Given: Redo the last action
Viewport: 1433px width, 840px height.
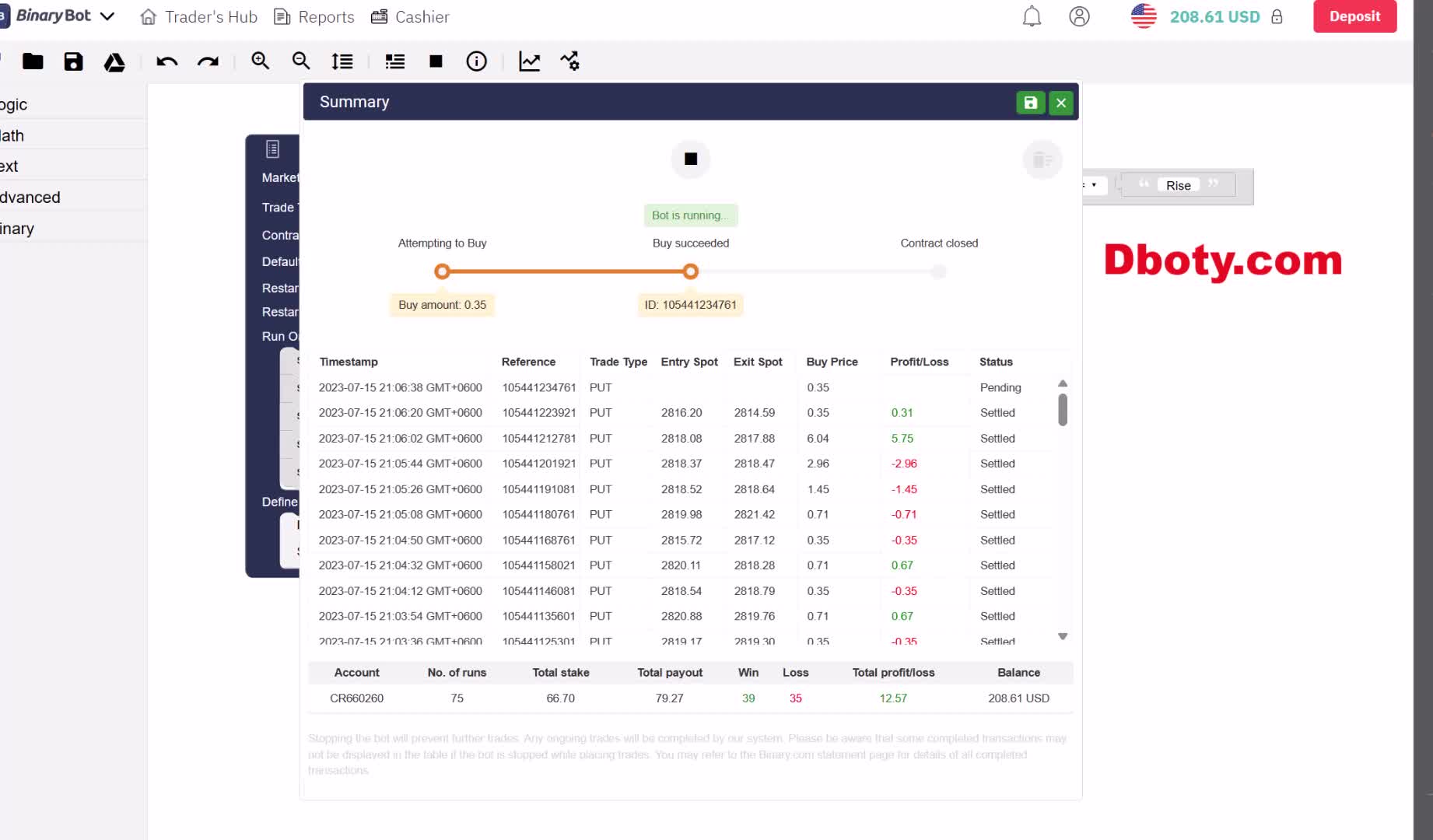Looking at the screenshot, I should coord(208,61).
